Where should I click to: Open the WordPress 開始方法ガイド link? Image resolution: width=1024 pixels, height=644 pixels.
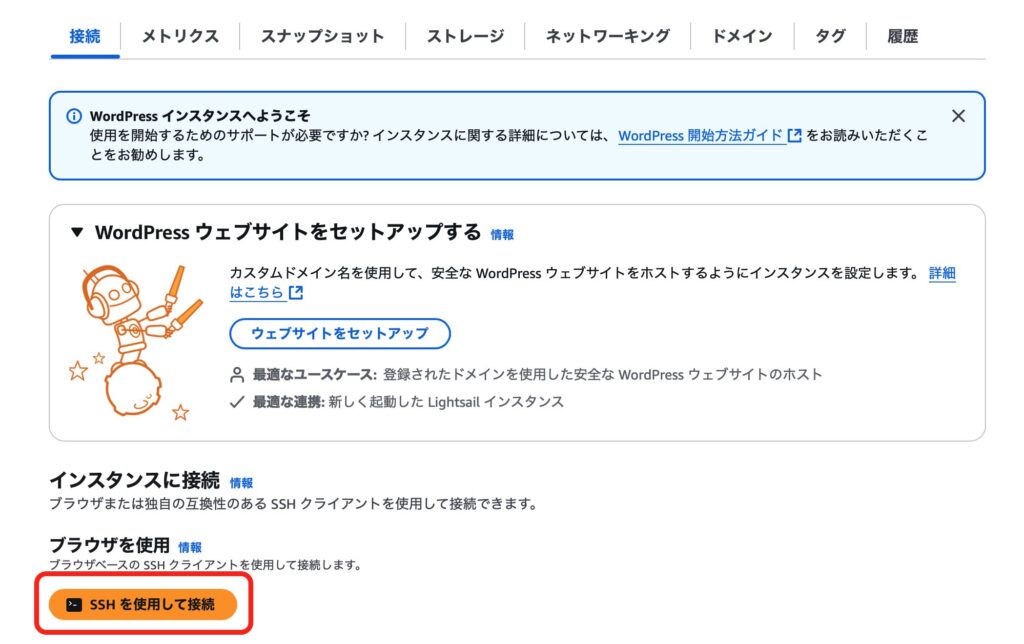[x=700, y=135]
